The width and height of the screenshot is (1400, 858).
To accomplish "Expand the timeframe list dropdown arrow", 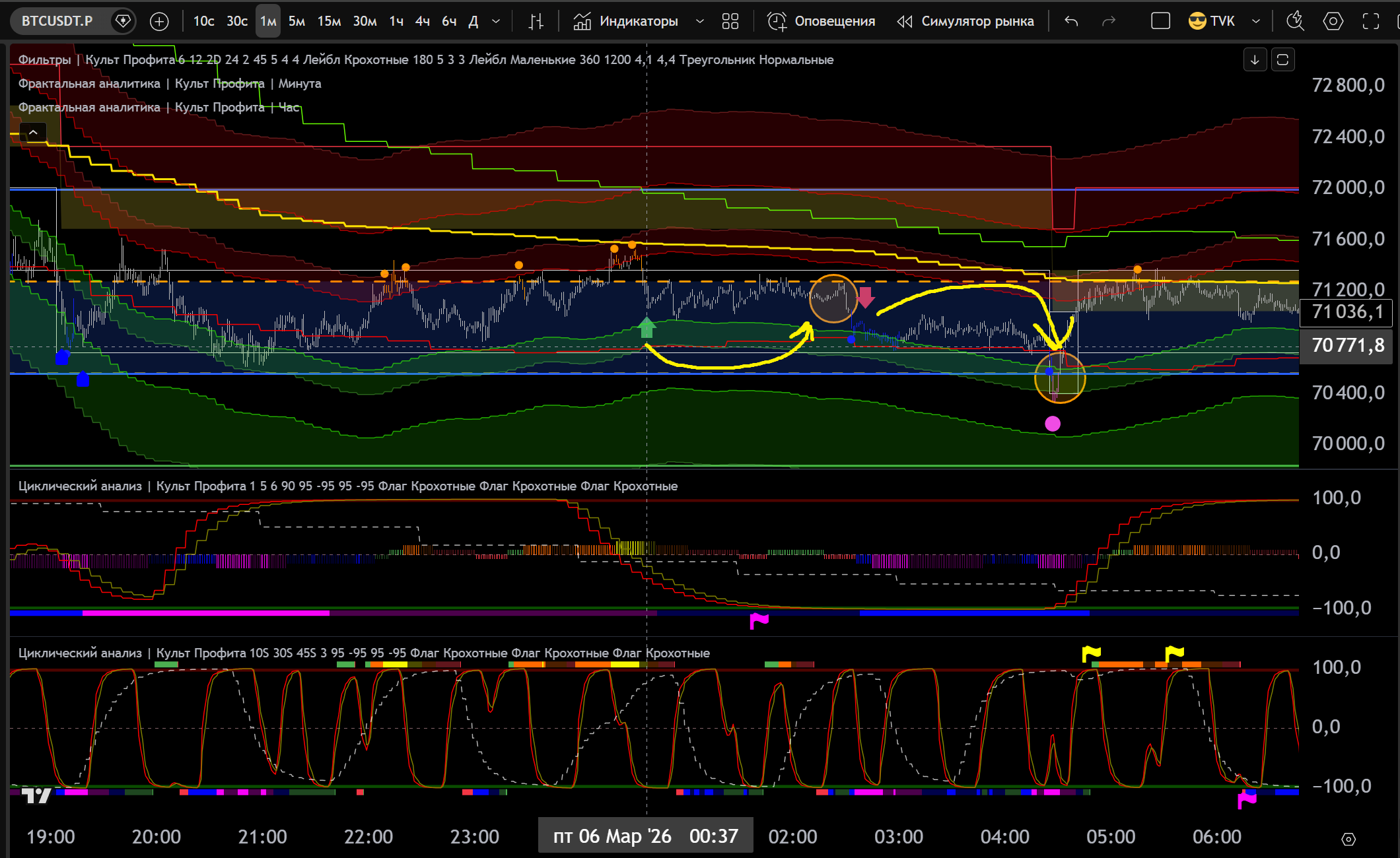I will coord(496,22).
